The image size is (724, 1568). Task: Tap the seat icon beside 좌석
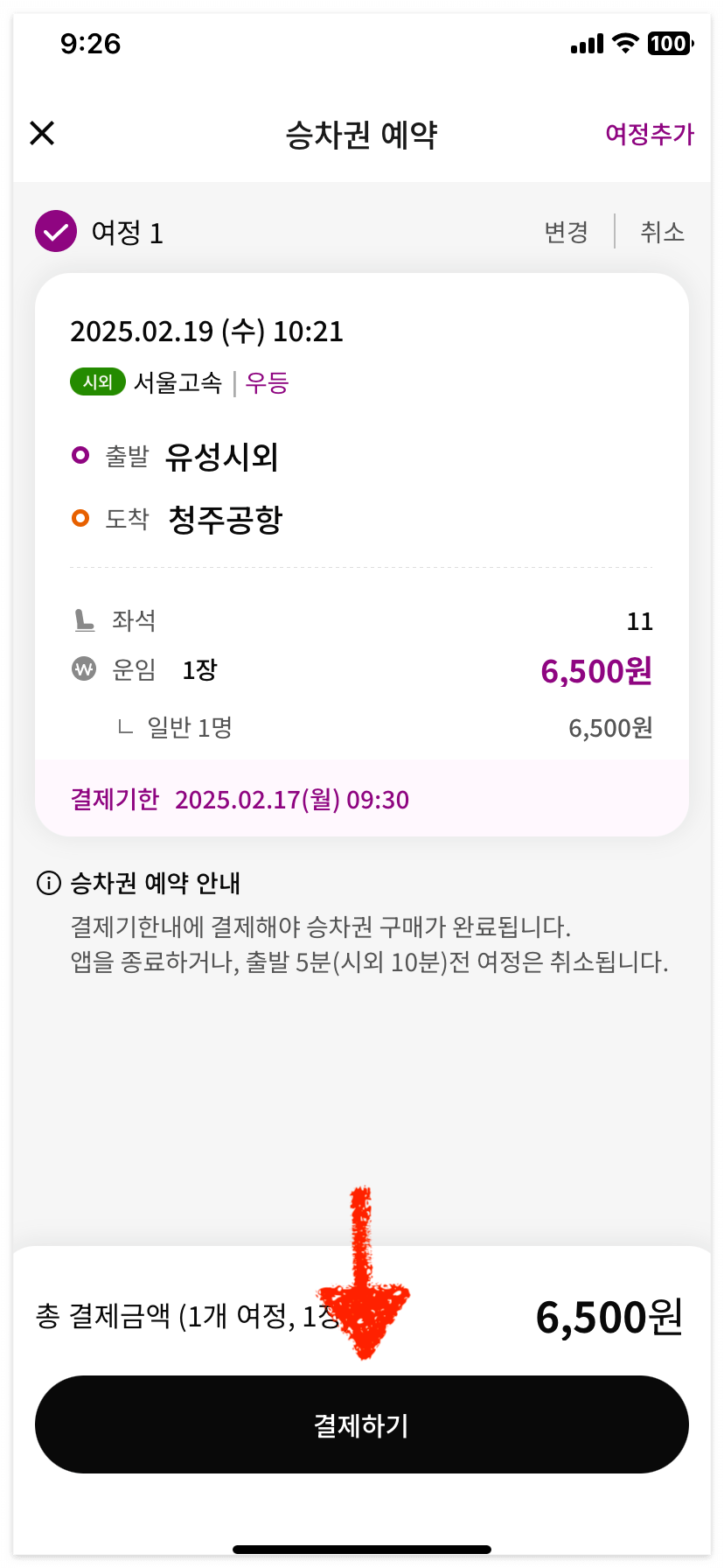click(84, 620)
